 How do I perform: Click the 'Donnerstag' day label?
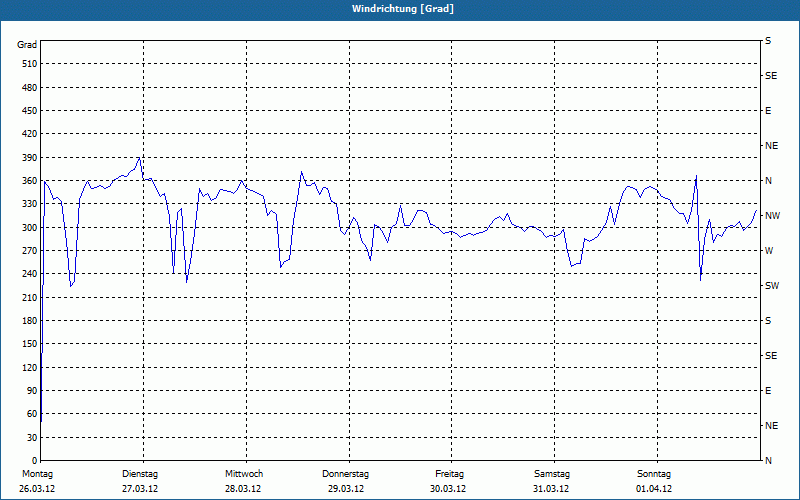345,474
